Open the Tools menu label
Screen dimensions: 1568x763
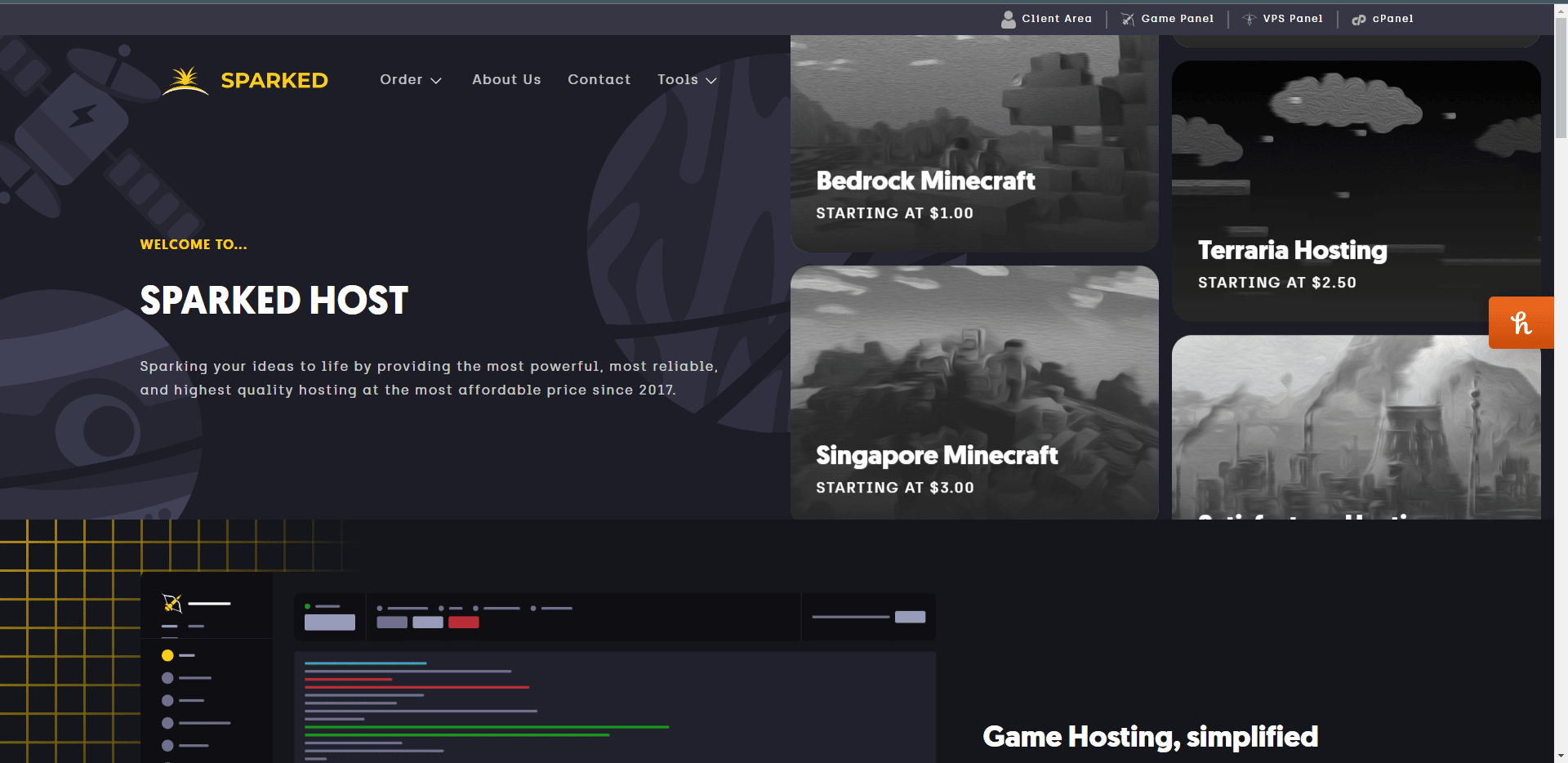click(x=678, y=79)
